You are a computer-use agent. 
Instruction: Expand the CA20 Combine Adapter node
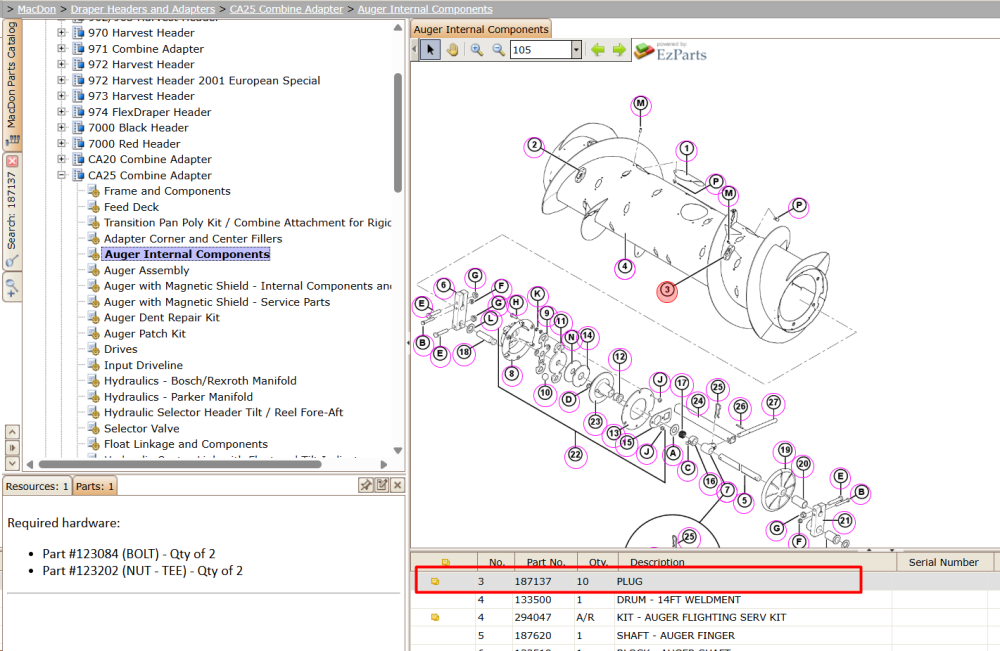(61, 159)
